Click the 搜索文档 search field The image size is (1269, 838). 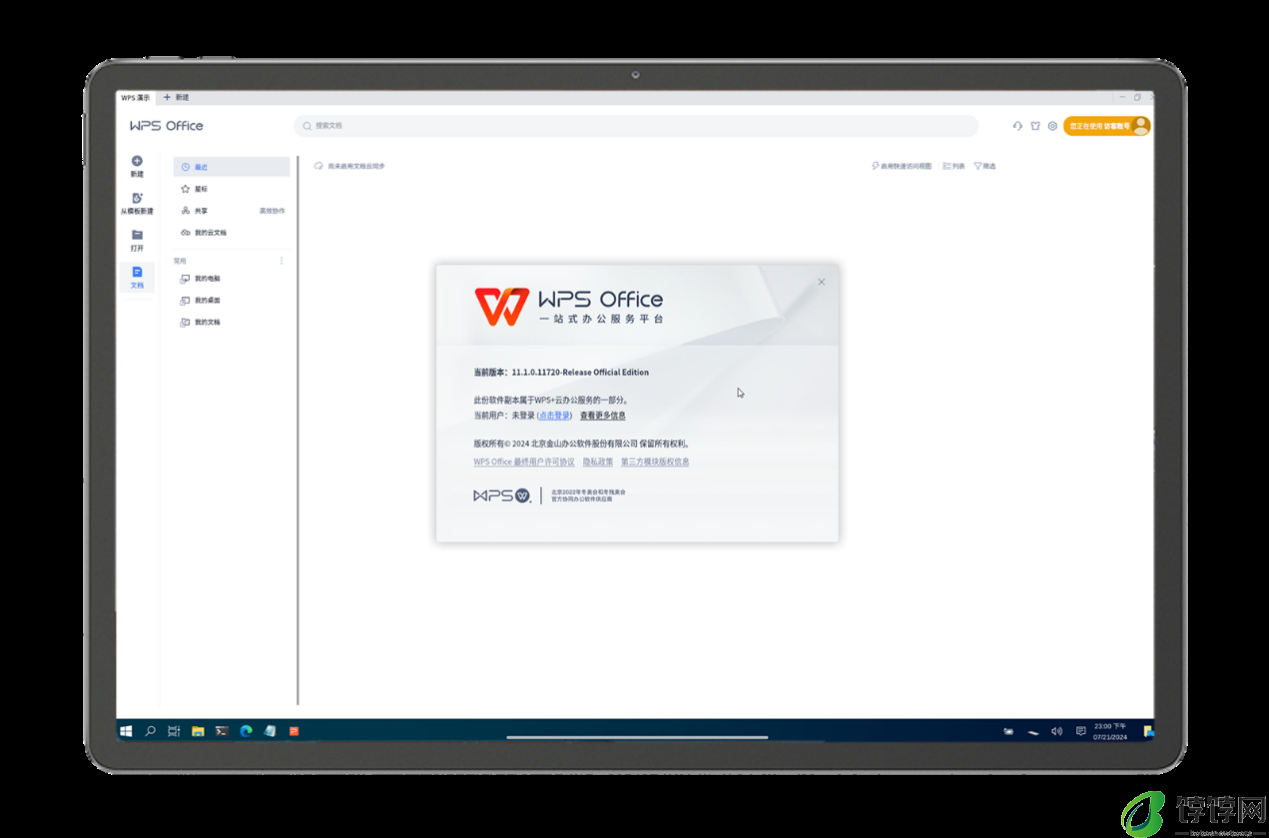coord(636,126)
